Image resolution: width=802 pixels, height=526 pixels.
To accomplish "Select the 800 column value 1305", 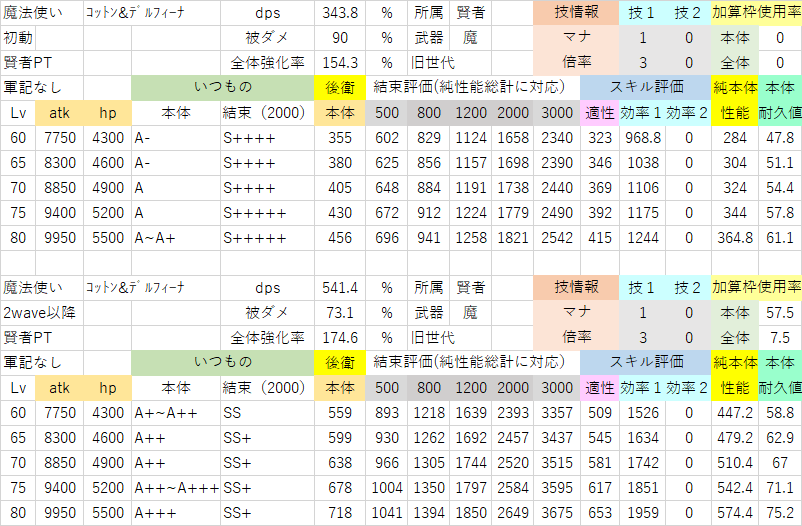I will 429,463.
